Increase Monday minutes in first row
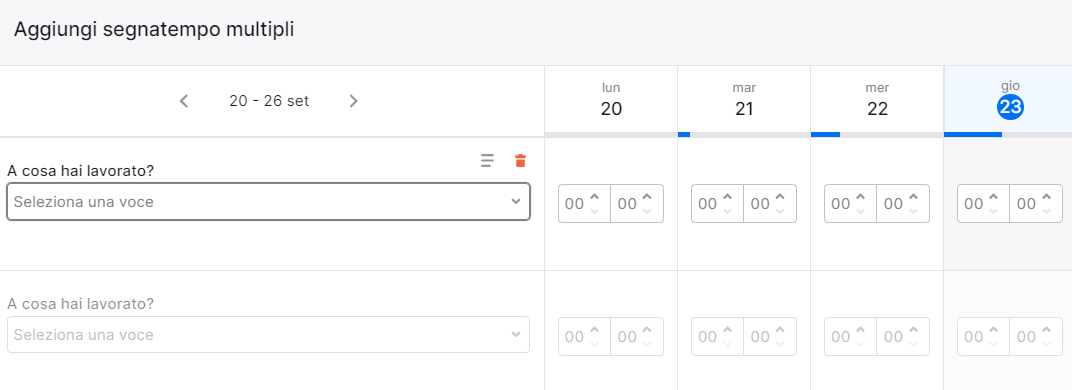The image size is (1072, 390). point(647,197)
